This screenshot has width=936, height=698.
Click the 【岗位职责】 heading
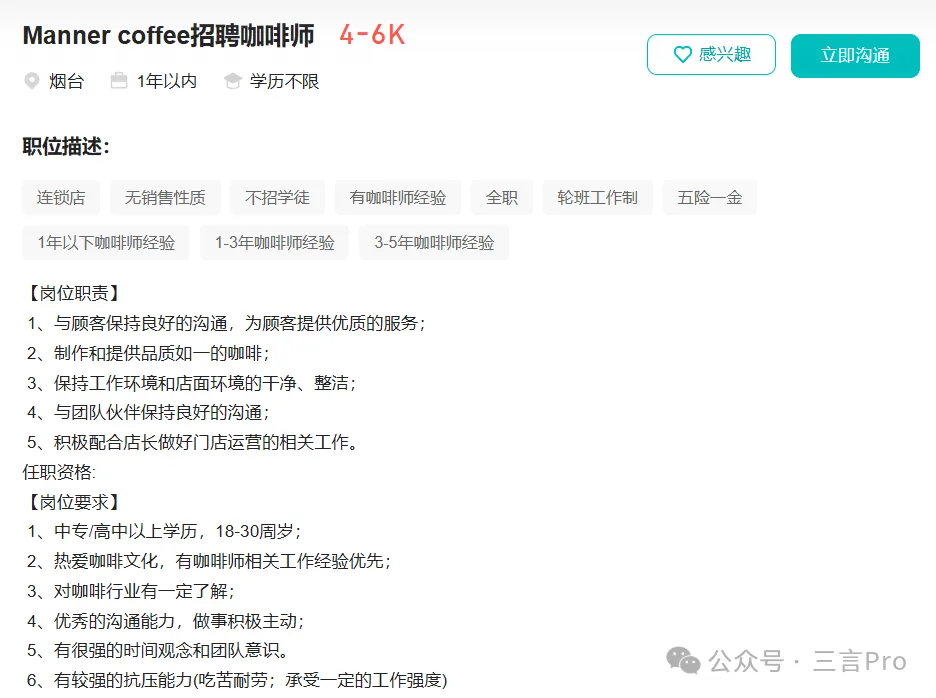(x=74, y=293)
